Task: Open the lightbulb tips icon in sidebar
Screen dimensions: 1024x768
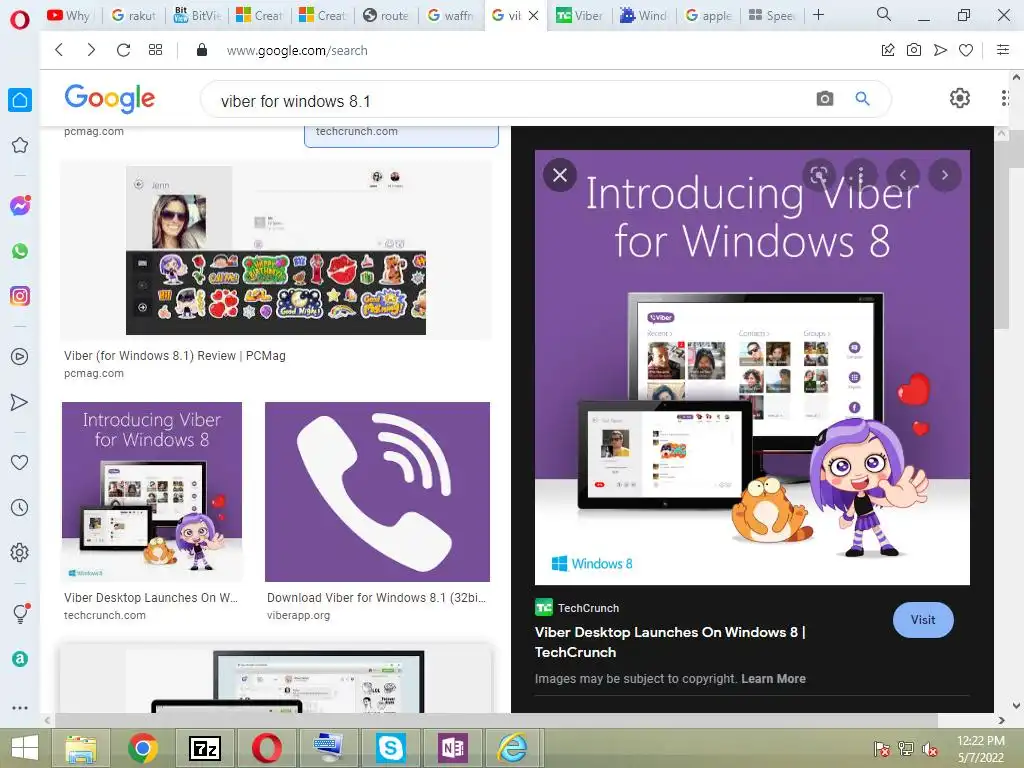Action: tap(20, 613)
